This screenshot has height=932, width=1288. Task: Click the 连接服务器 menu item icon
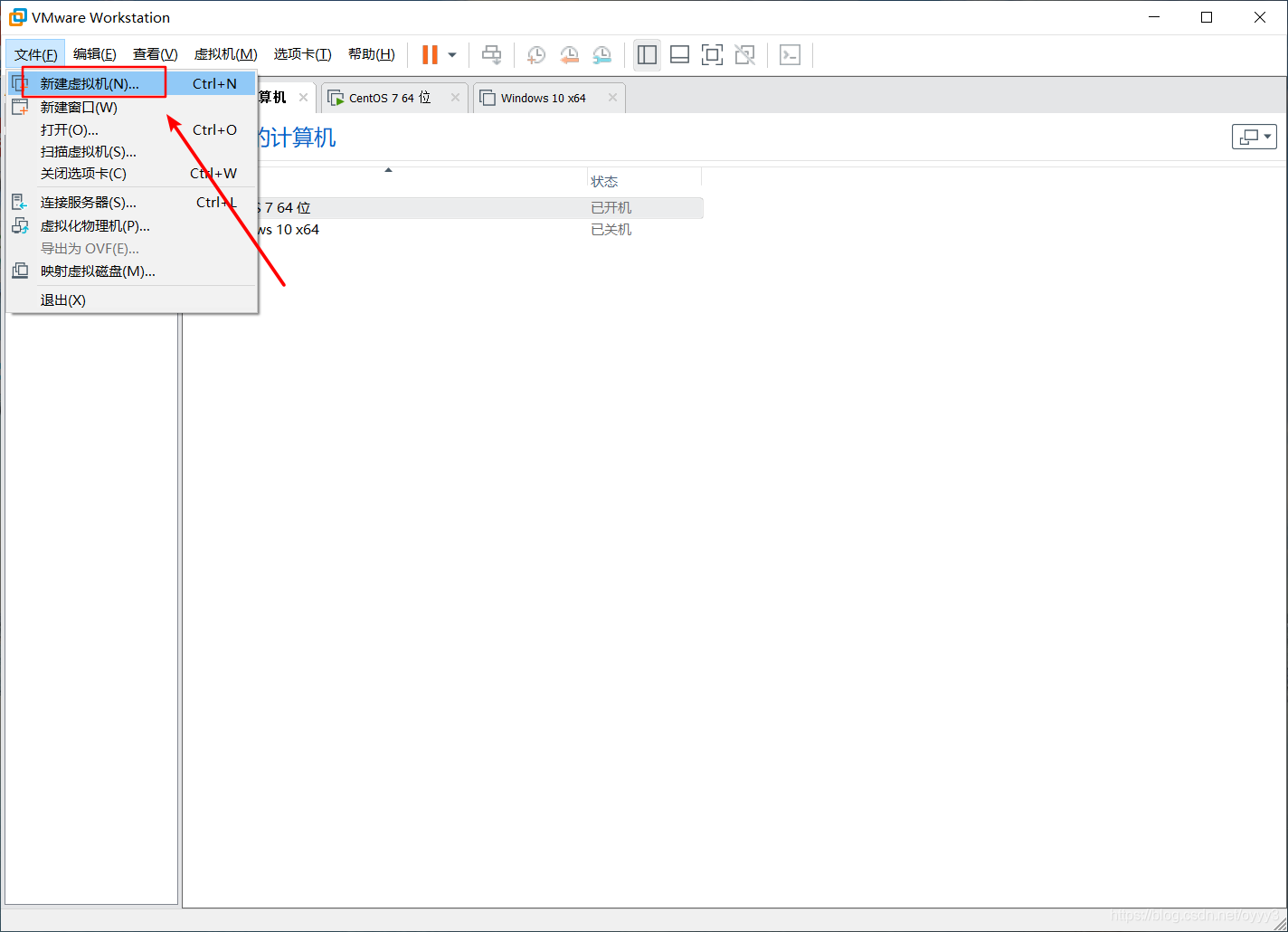[x=20, y=202]
